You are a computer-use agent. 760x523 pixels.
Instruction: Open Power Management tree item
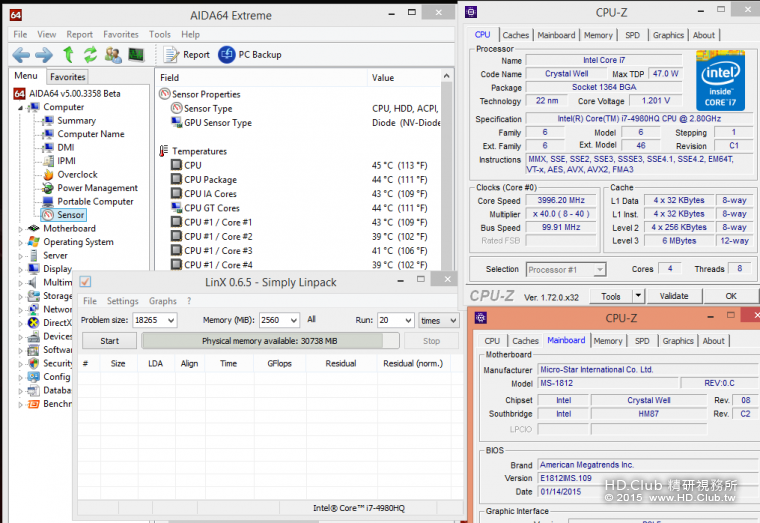96,188
